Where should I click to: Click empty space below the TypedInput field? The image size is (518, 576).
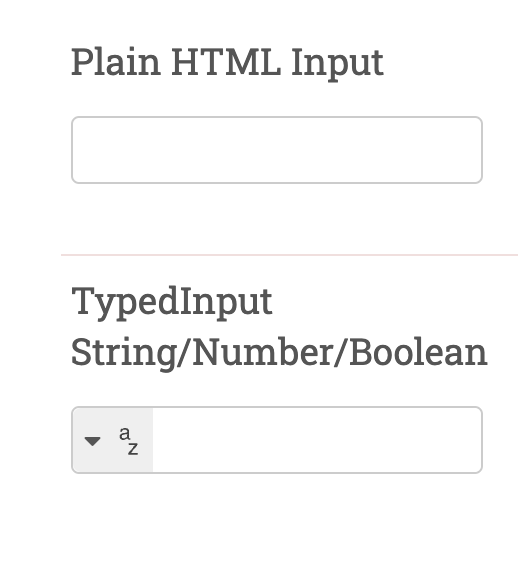click(x=277, y=522)
